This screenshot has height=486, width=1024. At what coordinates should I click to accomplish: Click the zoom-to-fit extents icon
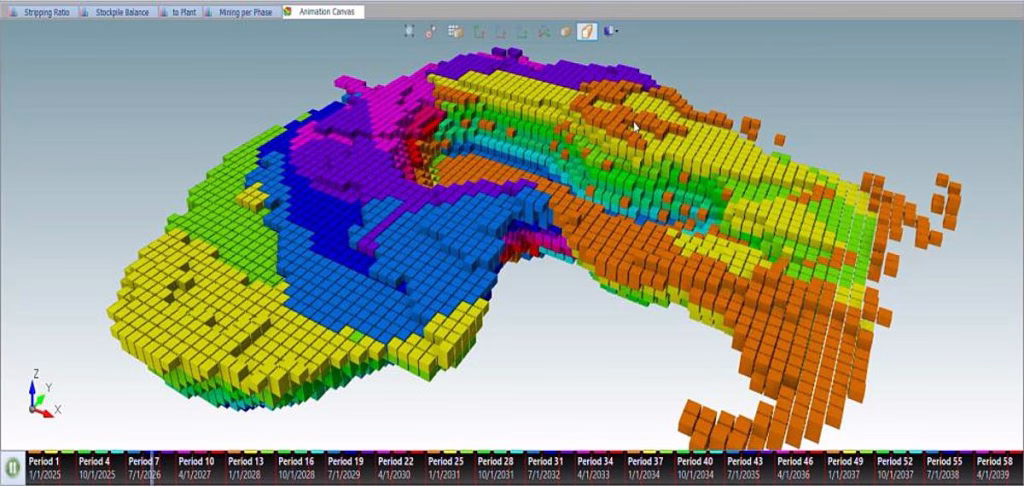pyautogui.click(x=409, y=31)
